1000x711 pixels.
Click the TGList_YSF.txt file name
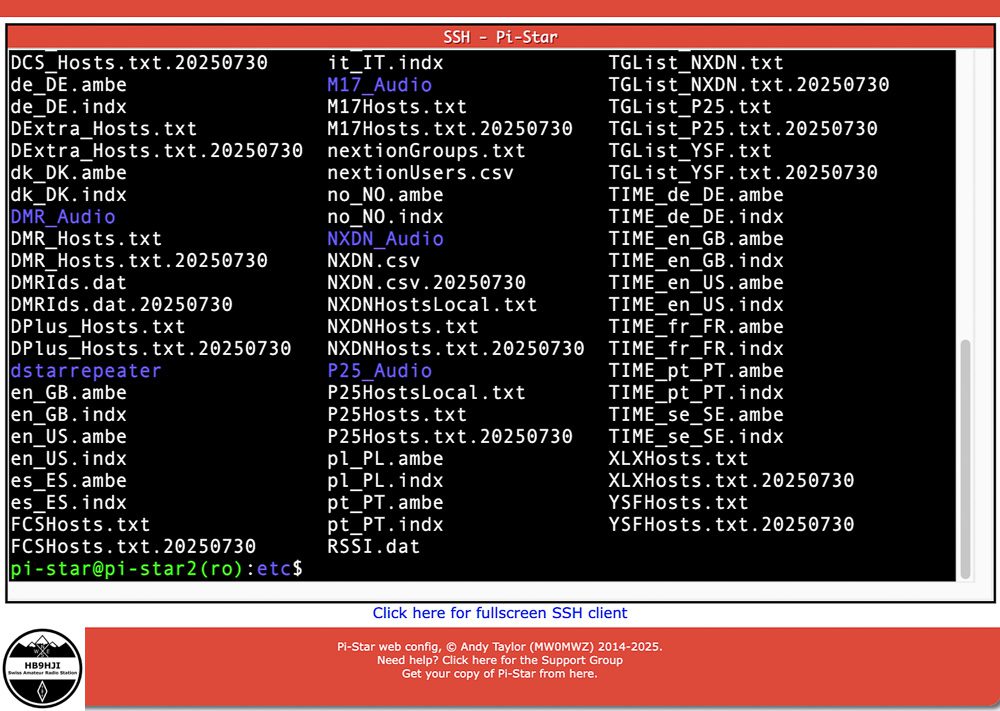click(690, 150)
